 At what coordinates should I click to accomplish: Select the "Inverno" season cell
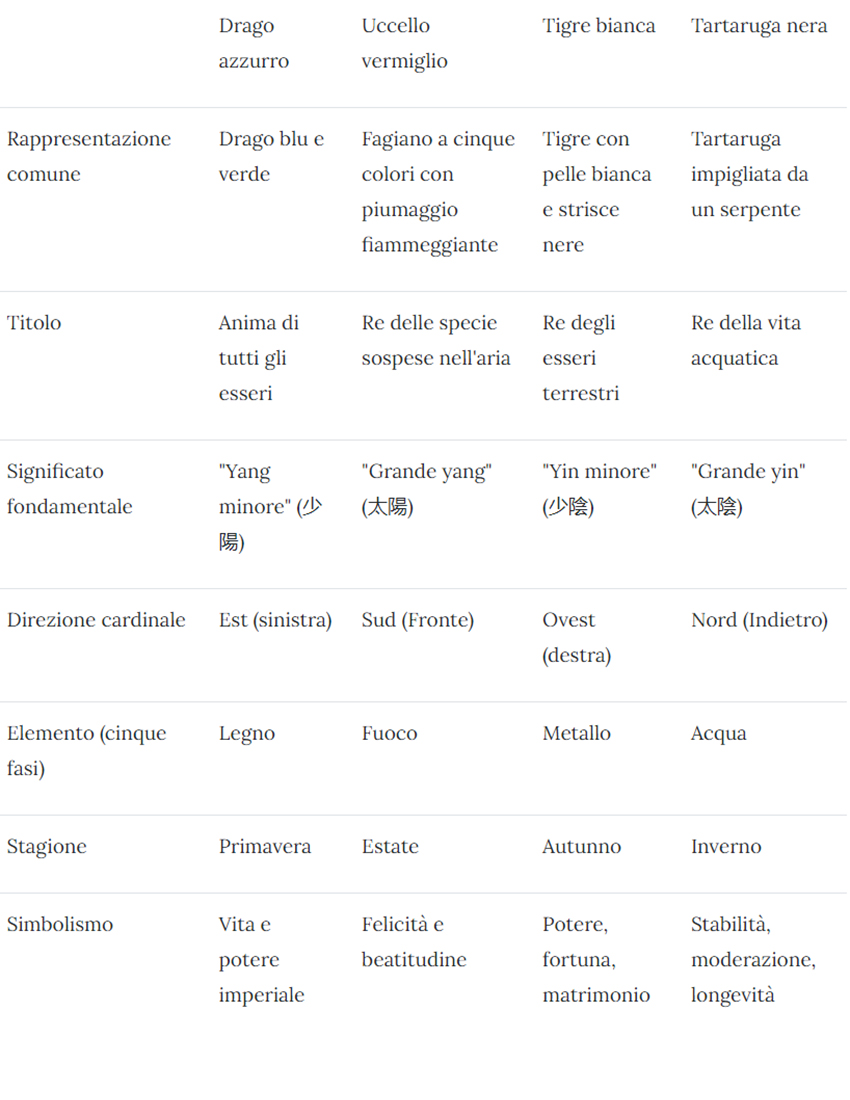pos(726,847)
